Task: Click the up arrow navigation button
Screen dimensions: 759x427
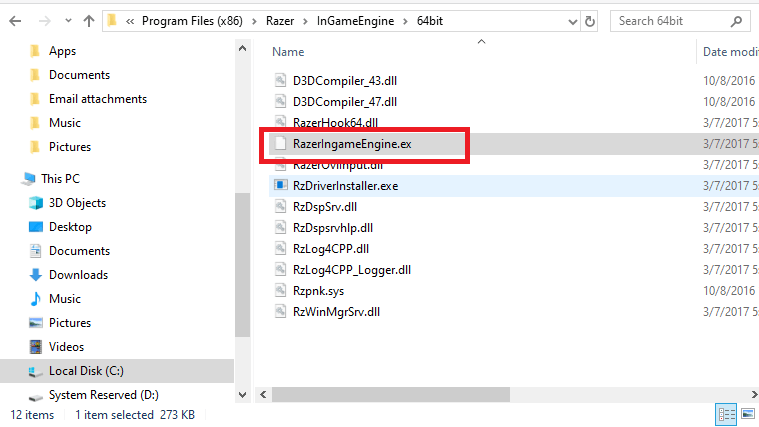Action: pyautogui.click(x=89, y=20)
